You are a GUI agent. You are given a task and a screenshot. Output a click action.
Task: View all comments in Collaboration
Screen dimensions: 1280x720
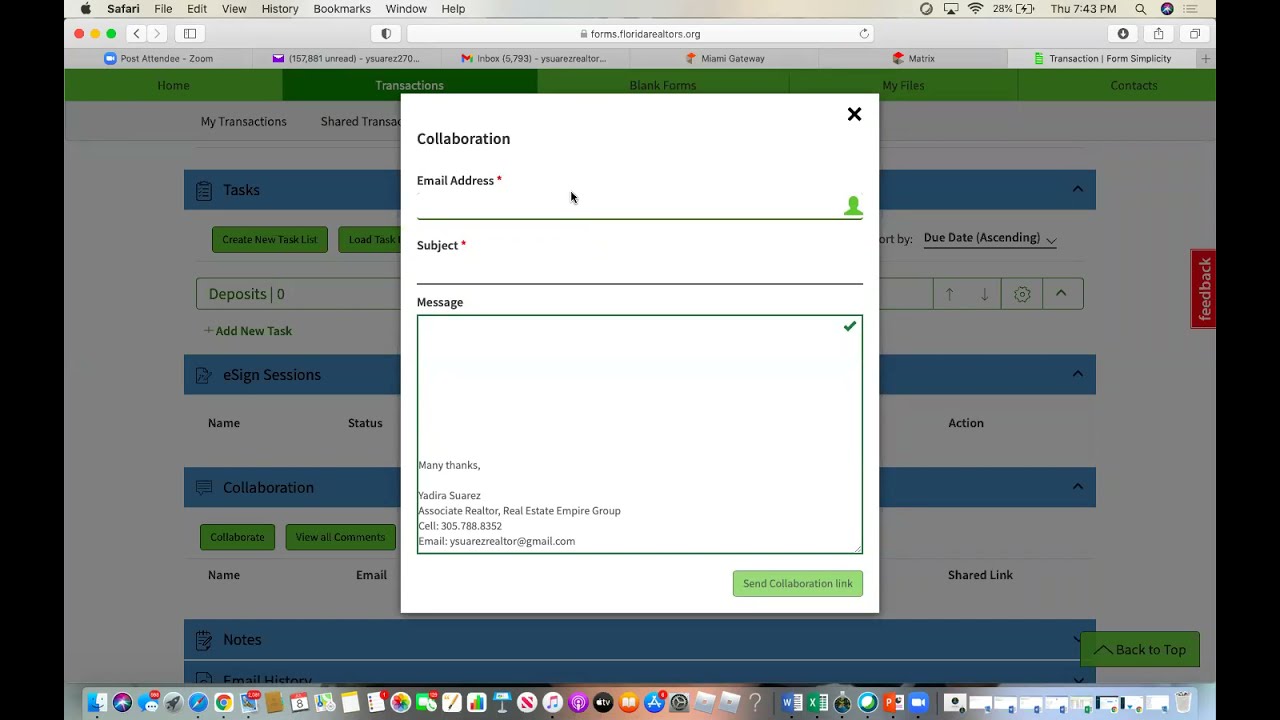click(x=340, y=537)
